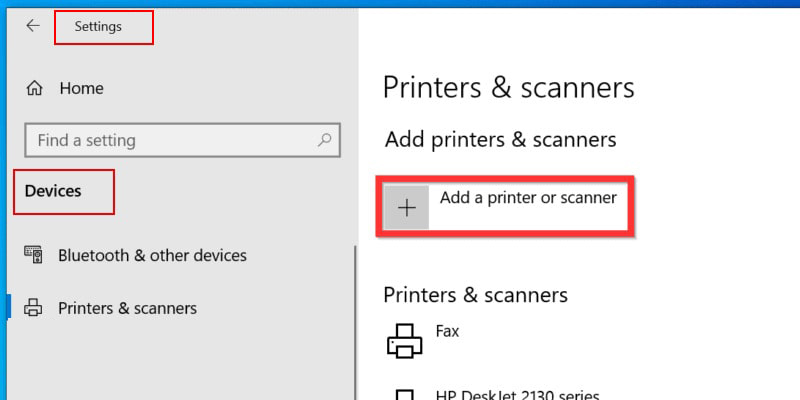Image resolution: width=800 pixels, height=400 pixels.
Task: Select HP DeskJet 2130 series entry
Action: [x=519, y=394]
